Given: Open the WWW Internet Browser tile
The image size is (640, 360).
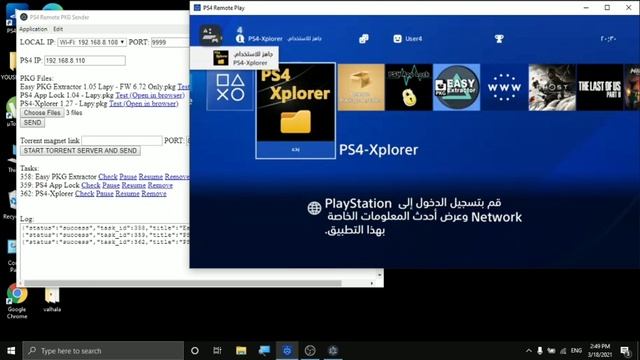Looking at the screenshot, I should [504, 87].
